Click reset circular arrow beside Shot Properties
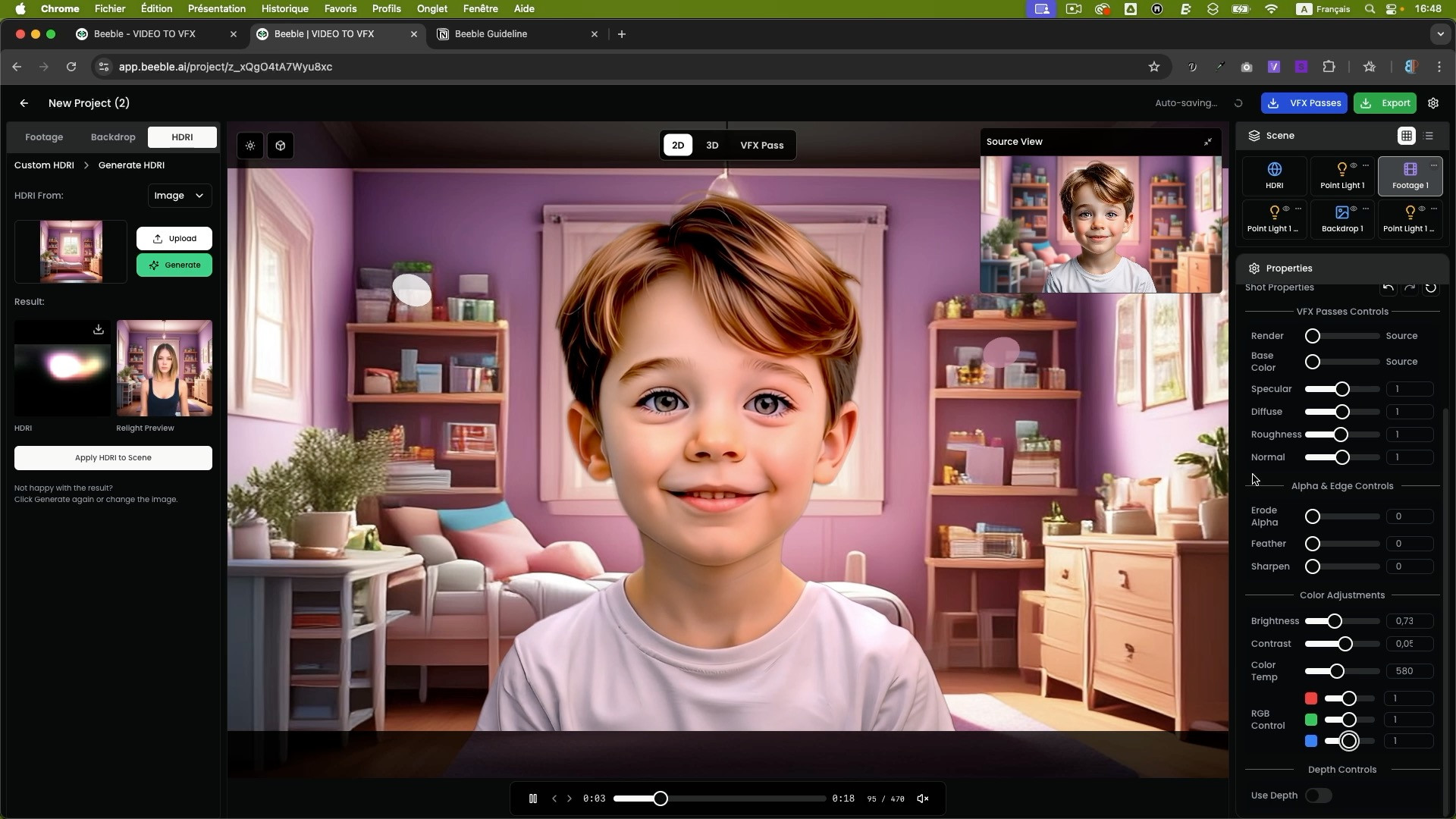Screen dimensions: 1456x819 click(x=1431, y=287)
